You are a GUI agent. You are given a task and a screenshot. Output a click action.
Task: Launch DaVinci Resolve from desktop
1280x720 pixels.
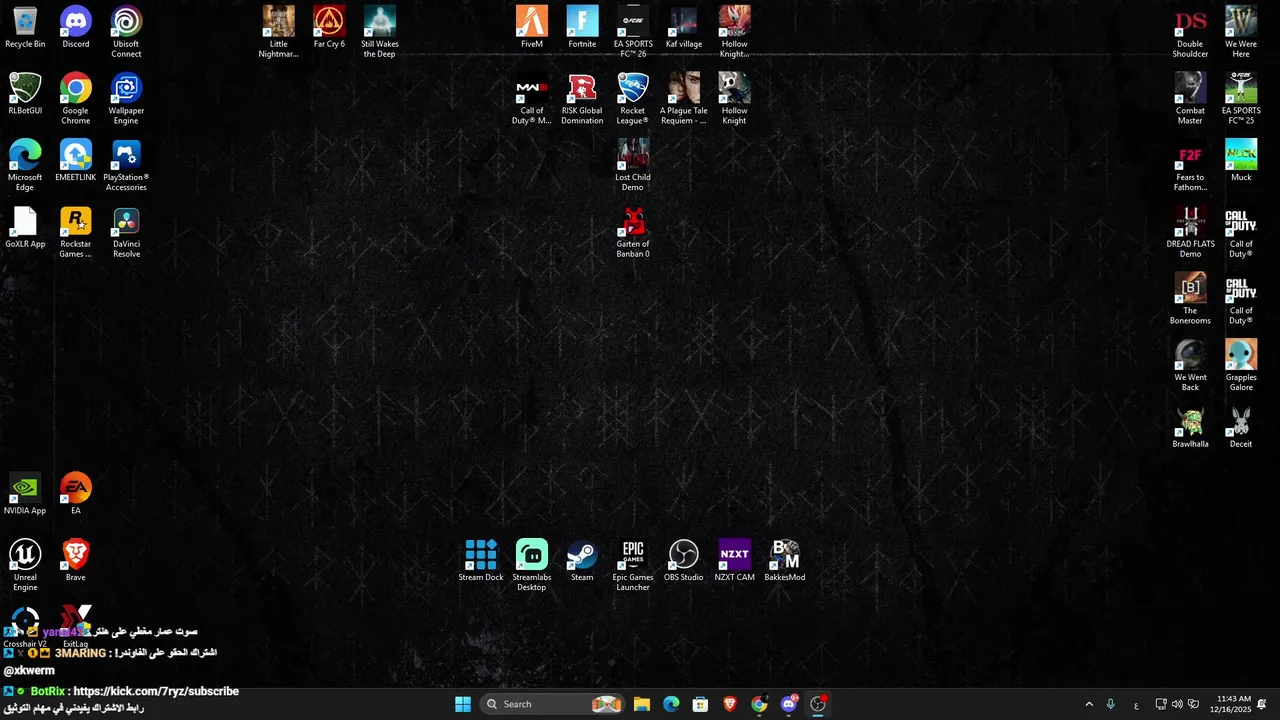coord(126,232)
